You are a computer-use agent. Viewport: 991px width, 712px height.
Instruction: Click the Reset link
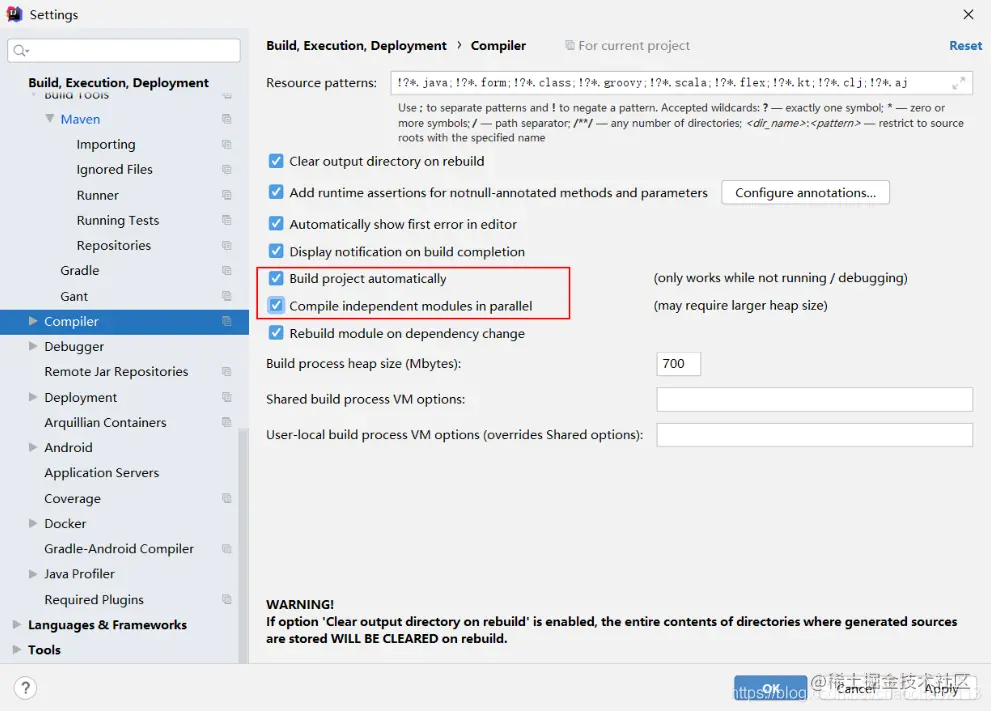tap(965, 45)
